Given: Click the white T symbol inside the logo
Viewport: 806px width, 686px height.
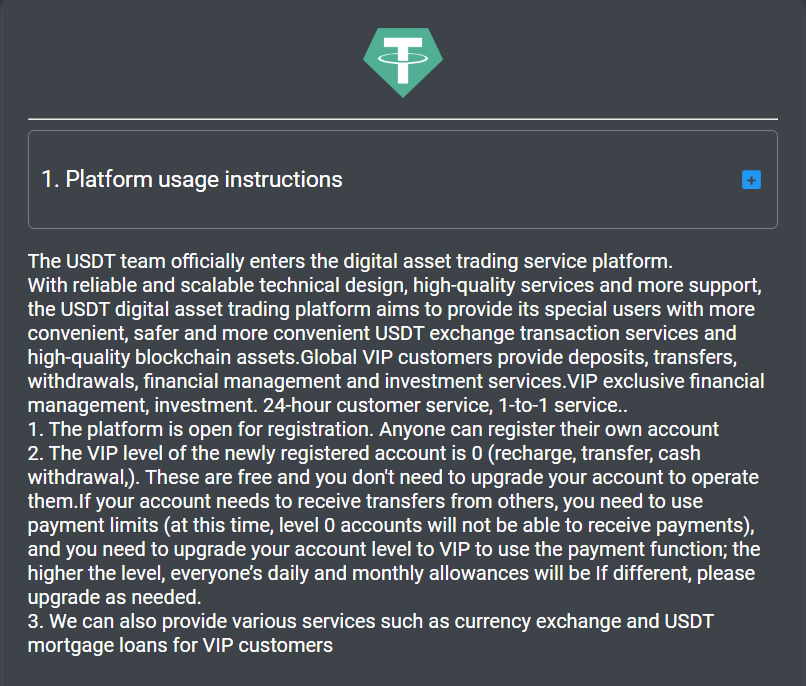Looking at the screenshot, I should click(403, 60).
